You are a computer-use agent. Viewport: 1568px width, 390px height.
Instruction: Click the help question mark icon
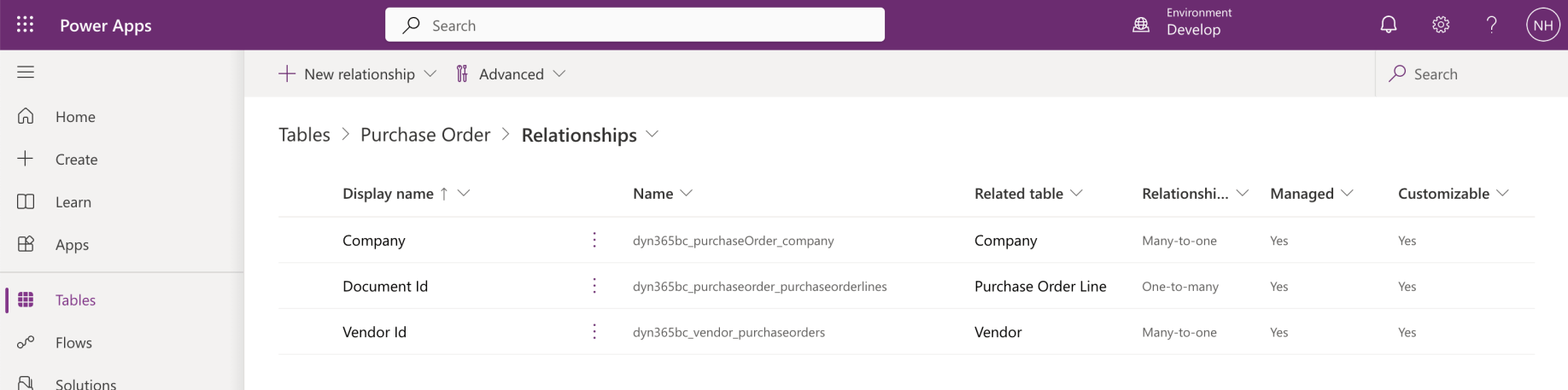(x=1491, y=25)
